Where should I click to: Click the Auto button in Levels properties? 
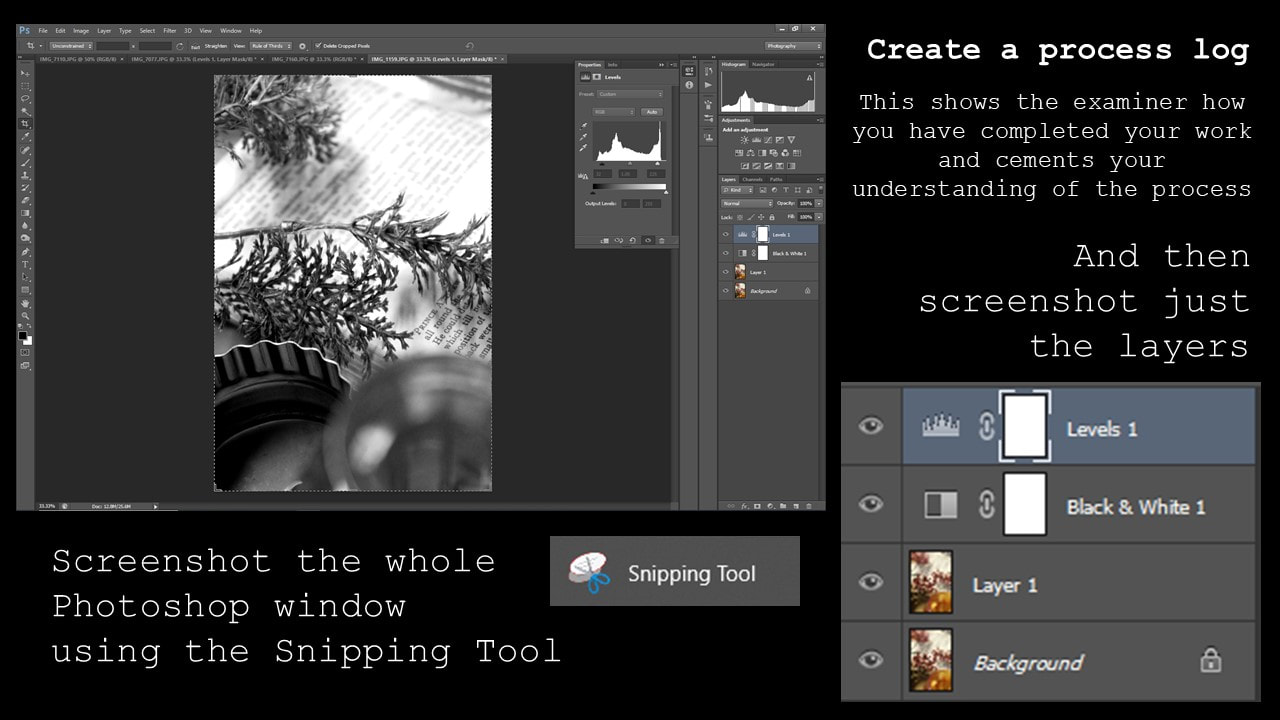[x=651, y=112]
